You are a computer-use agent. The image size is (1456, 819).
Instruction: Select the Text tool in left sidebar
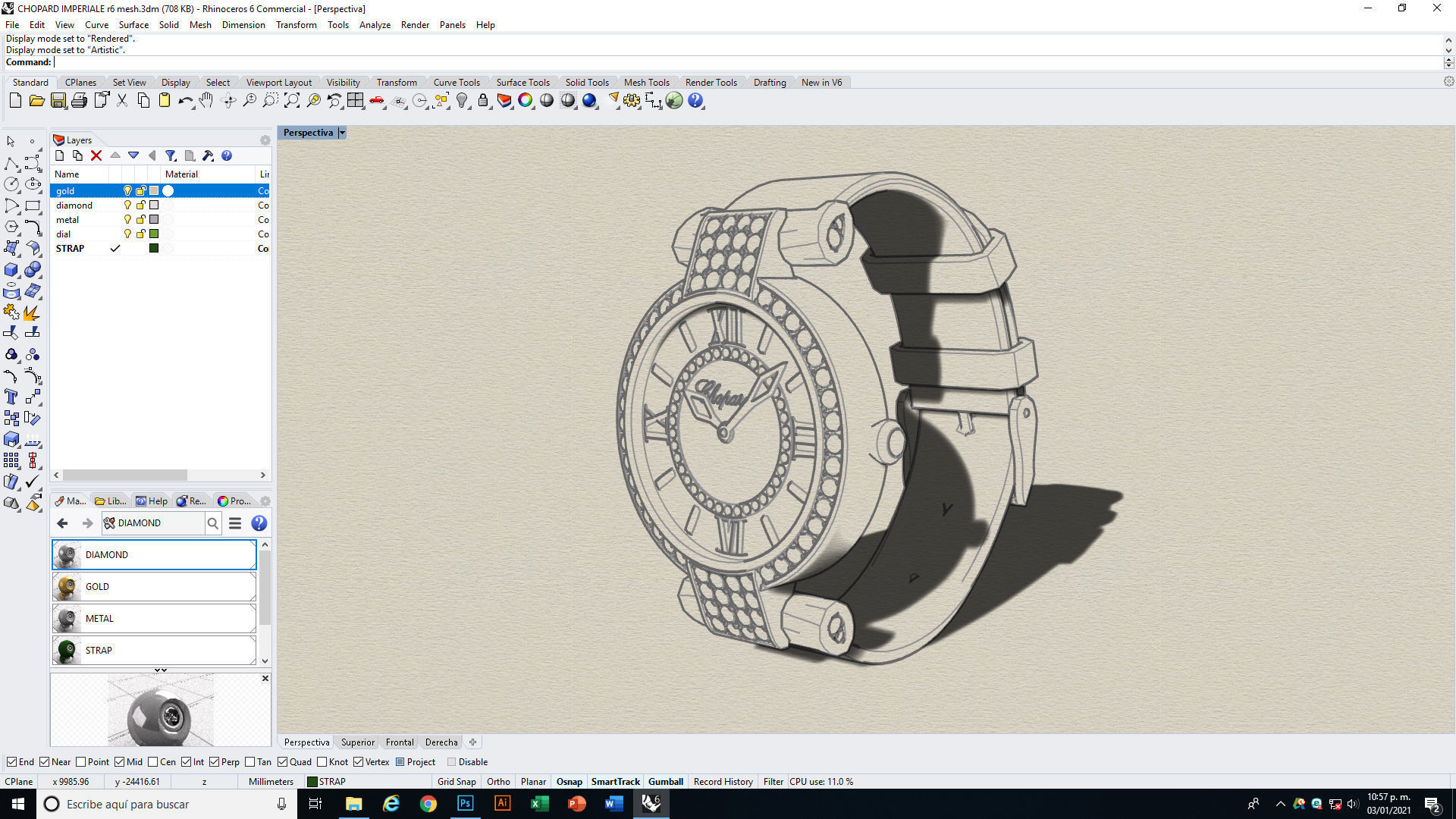(11, 397)
